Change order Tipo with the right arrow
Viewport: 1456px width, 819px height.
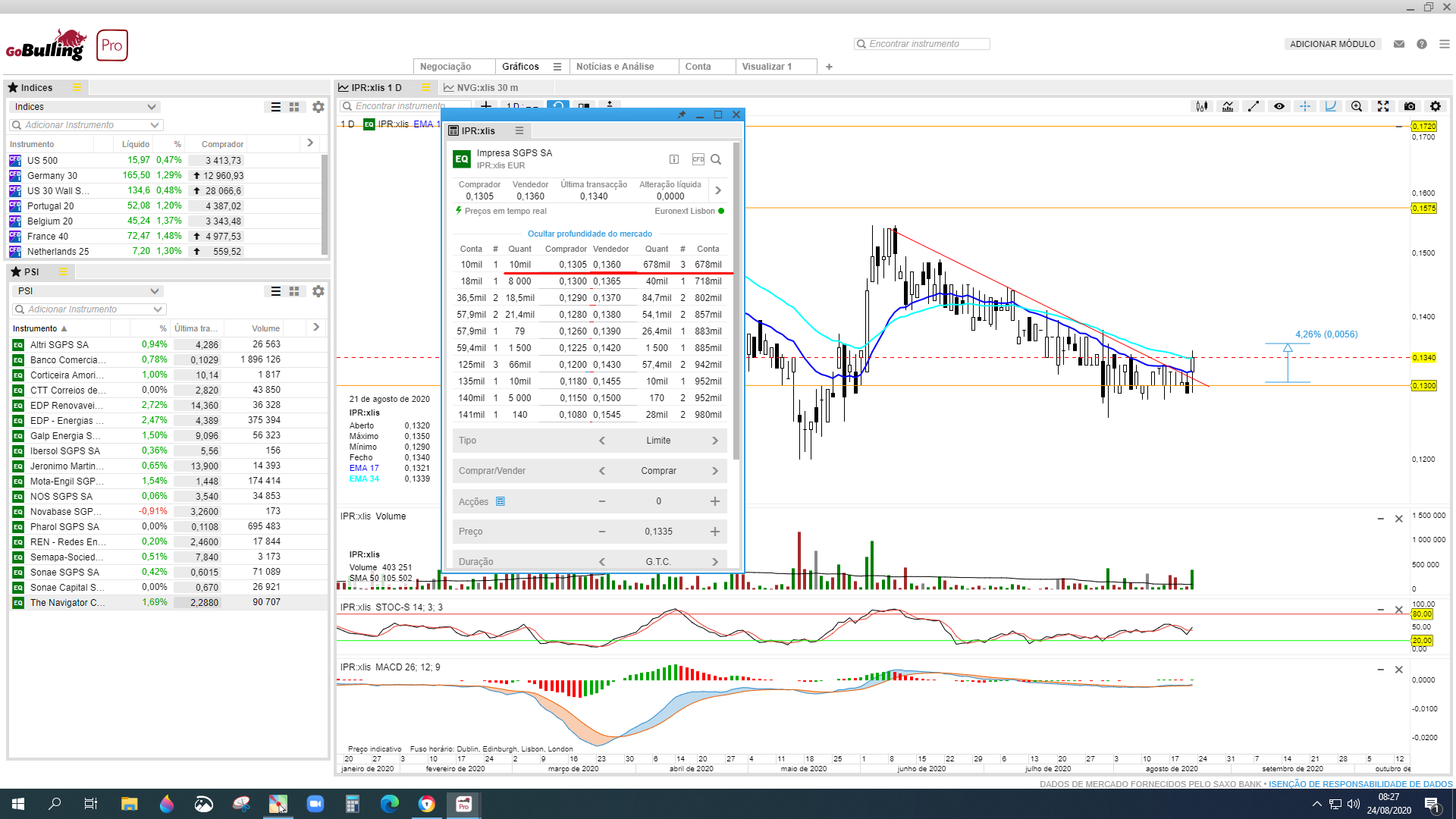(714, 441)
